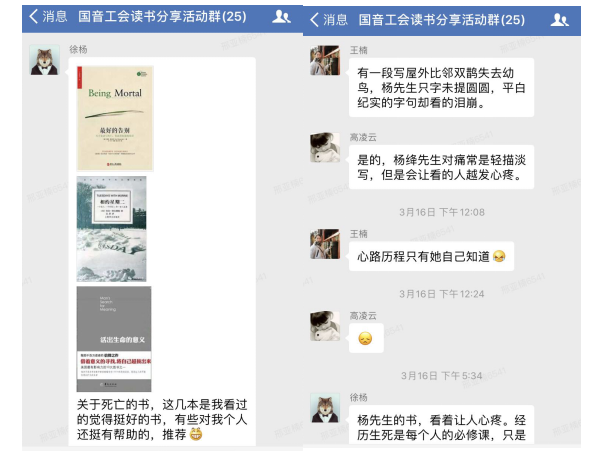The image size is (592, 455).
Task: Tap 徐杨's text recommending books about death
Action: [162, 419]
